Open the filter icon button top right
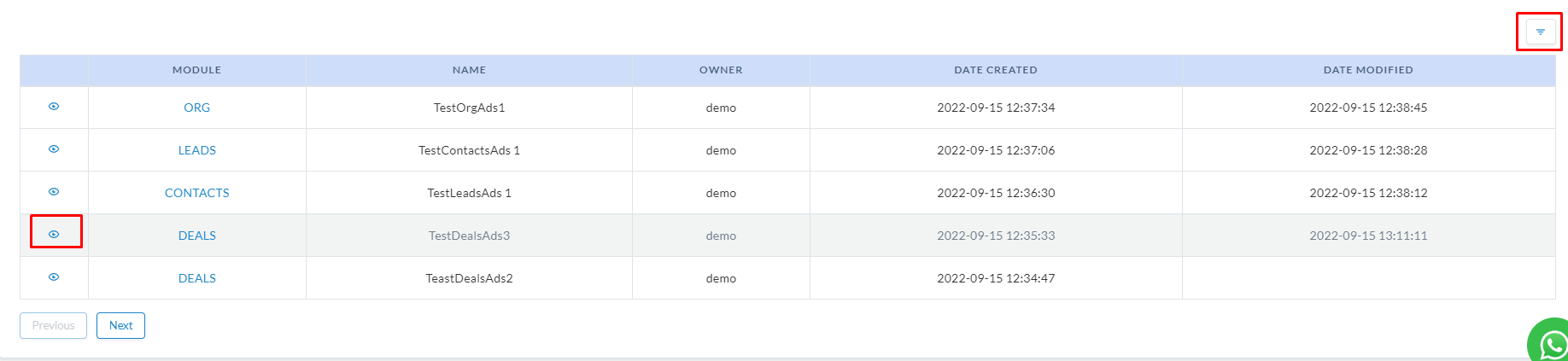This screenshot has height=361, width=1568. pyautogui.click(x=1540, y=32)
